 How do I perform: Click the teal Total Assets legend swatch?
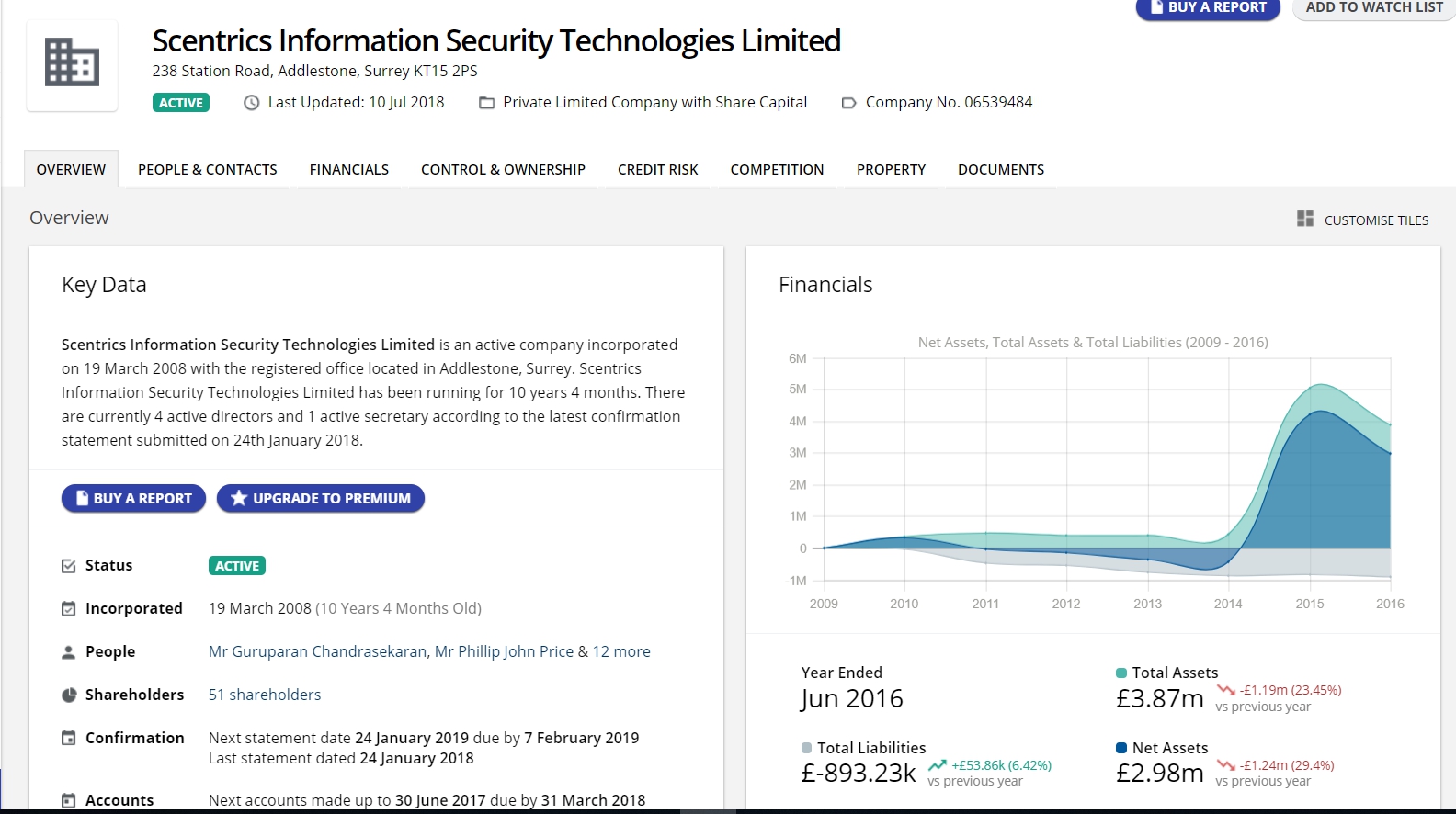click(1120, 673)
